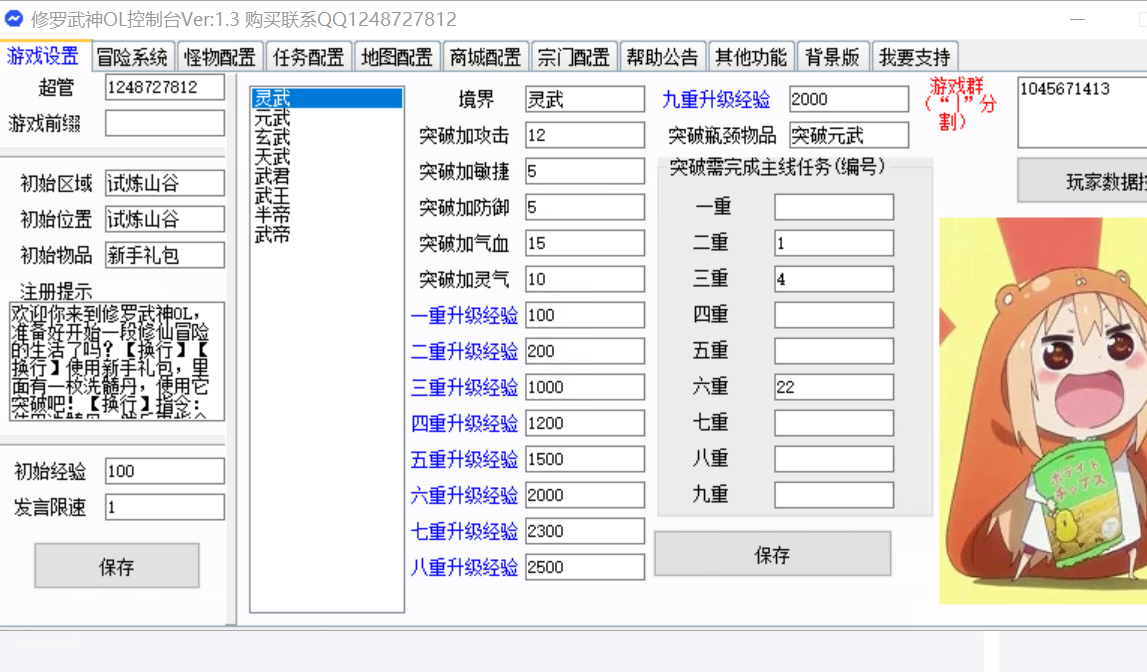1147x672 pixels.
Task: Open the 怪物配置 tab
Action: (x=220, y=57)
